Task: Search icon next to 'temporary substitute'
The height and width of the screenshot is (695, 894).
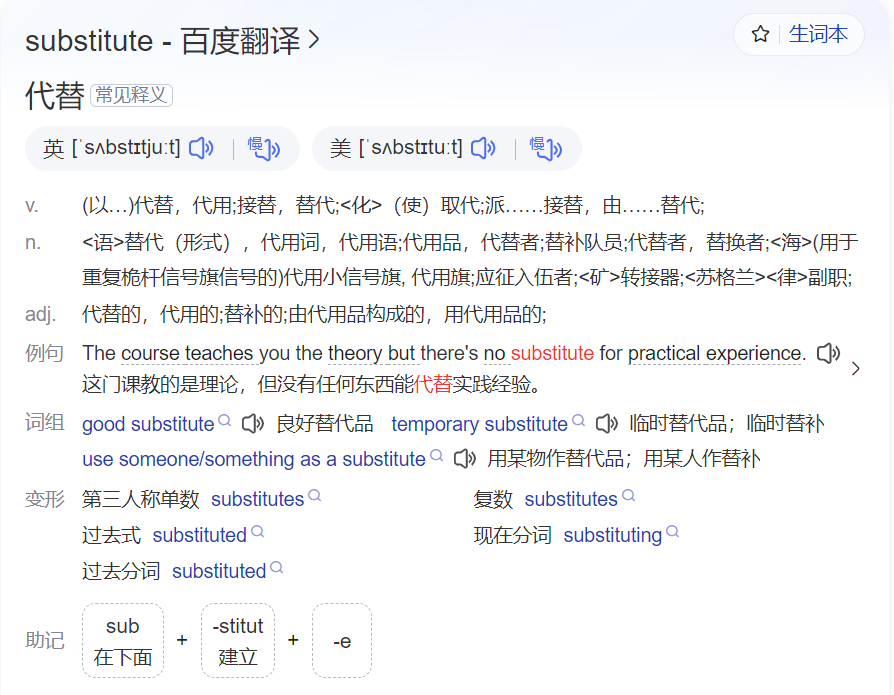Action: (x=579, y=420)
